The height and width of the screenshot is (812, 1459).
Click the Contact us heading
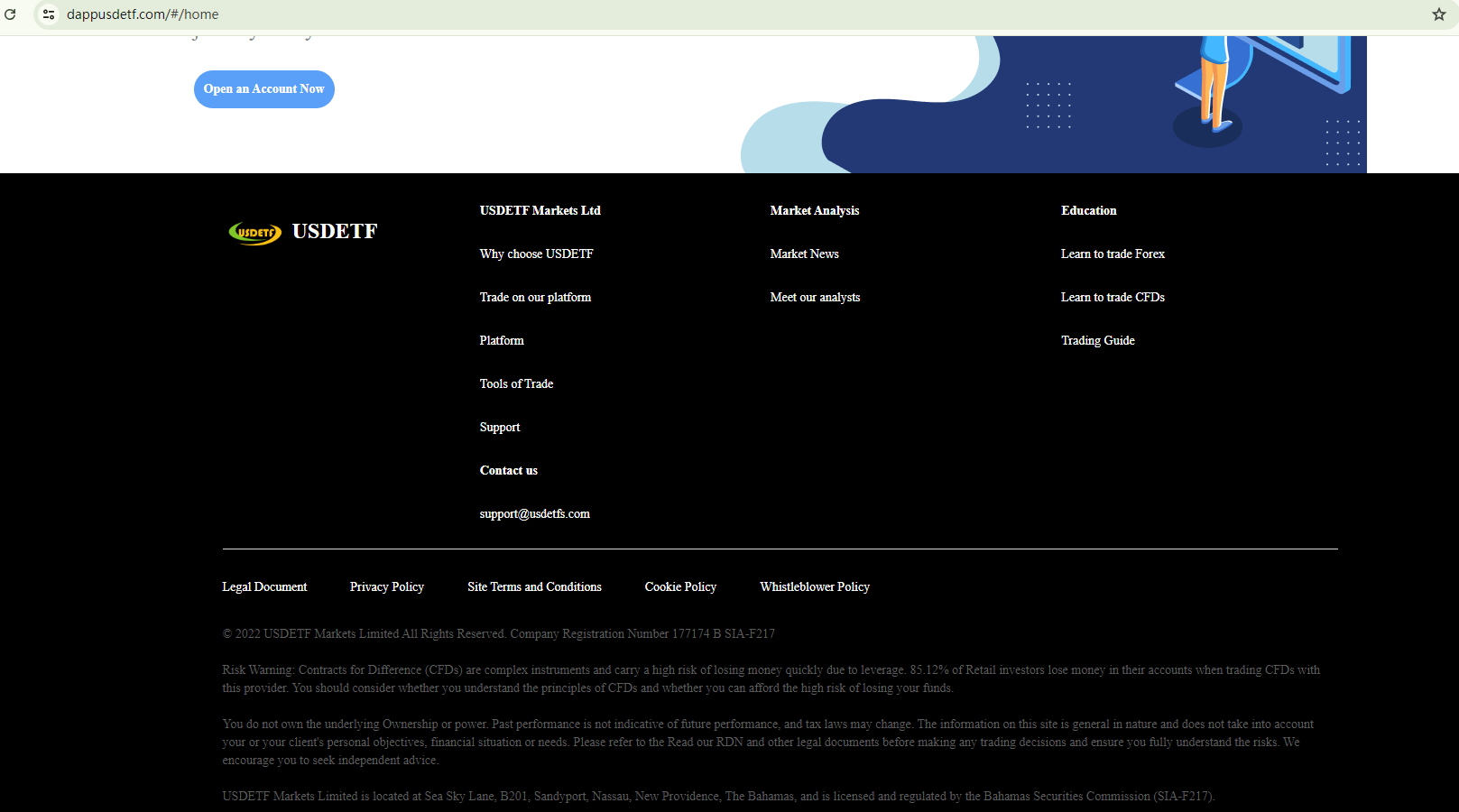click(x=509, y=471)
